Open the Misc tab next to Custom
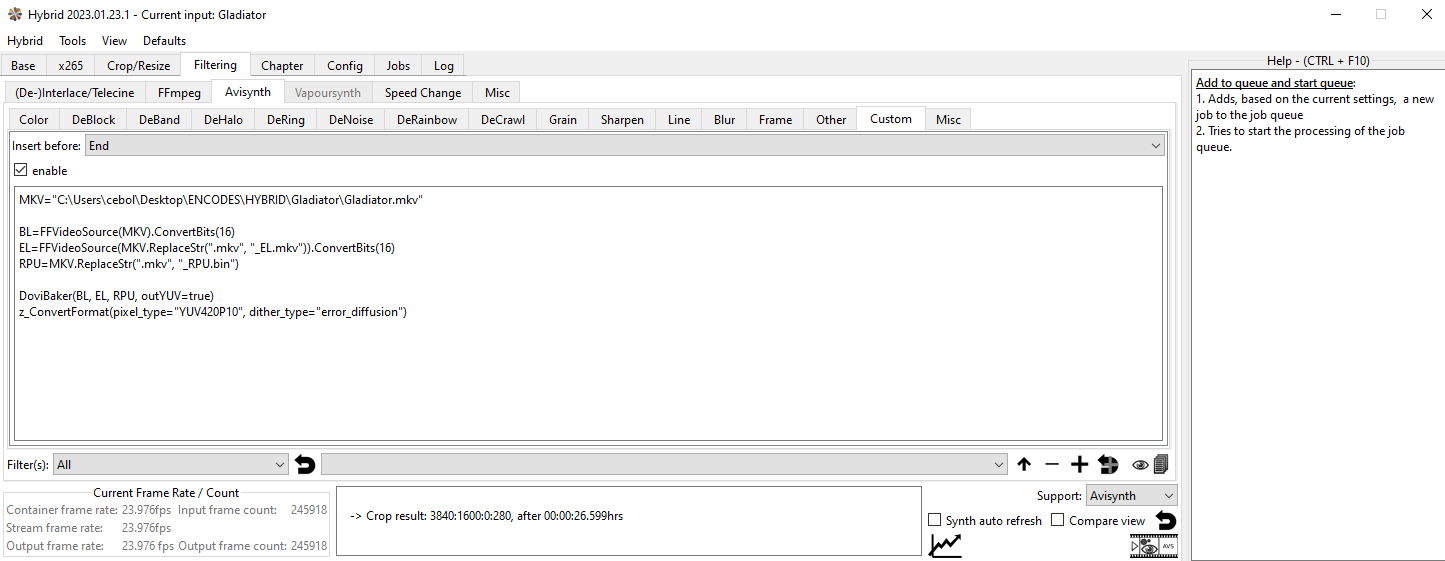The width and height of the screenshot is (1445, 561). (x=948, y=120)
